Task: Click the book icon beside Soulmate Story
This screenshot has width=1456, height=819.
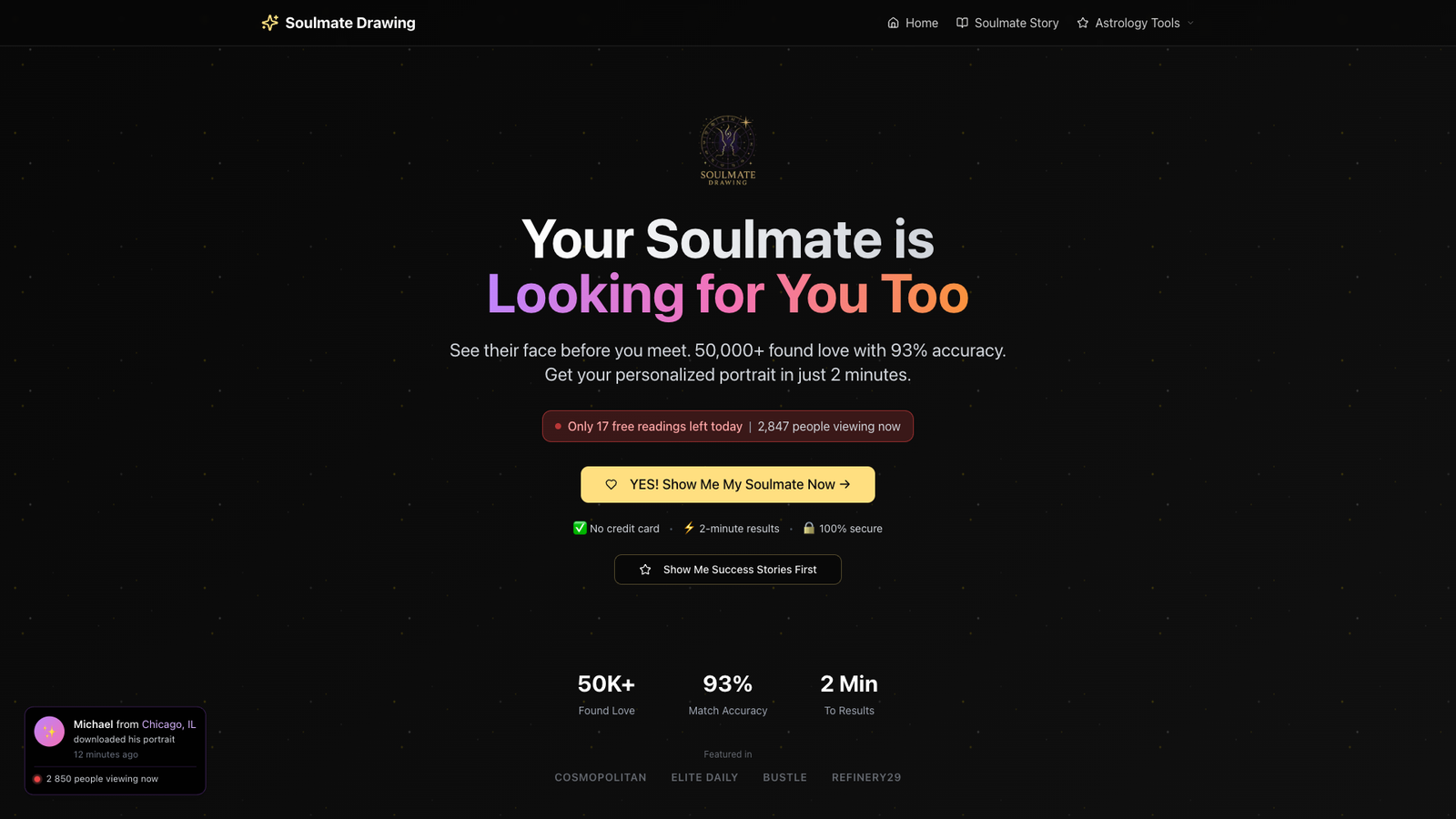Action: (x=962, y=23)
